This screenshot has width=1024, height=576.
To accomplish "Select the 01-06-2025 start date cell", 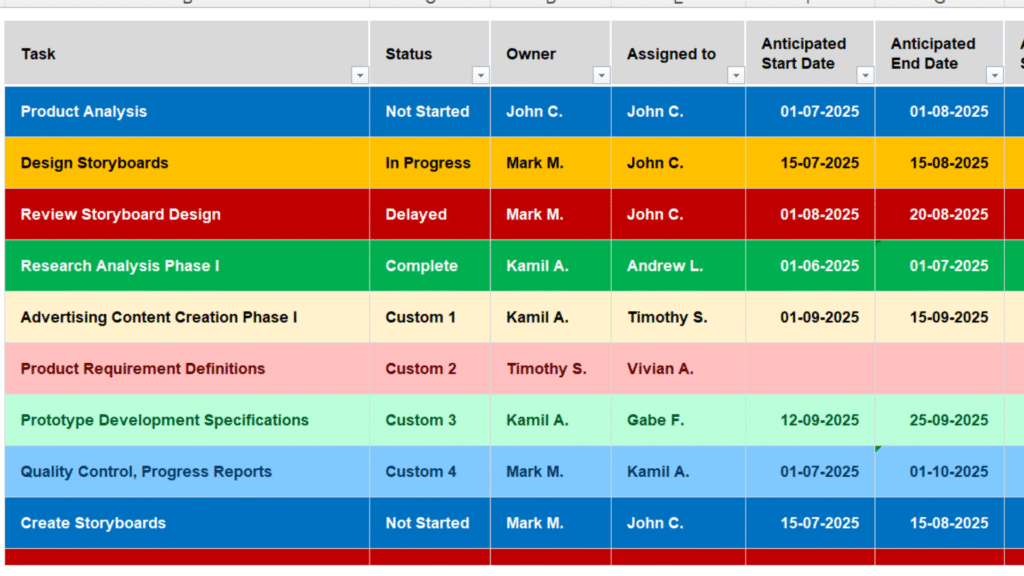I will click(810, 265).
